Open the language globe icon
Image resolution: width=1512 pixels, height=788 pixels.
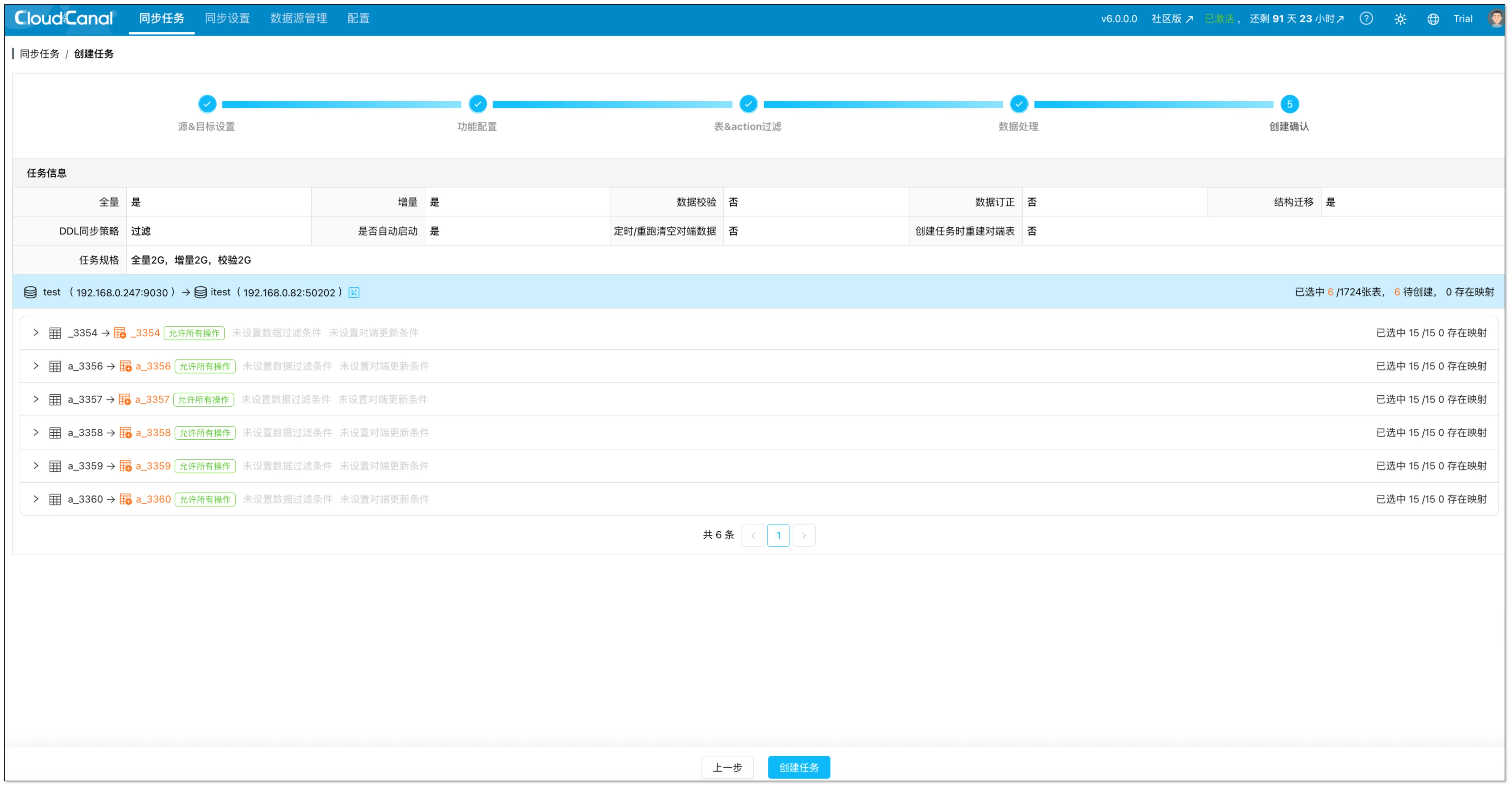[1433, 19]
